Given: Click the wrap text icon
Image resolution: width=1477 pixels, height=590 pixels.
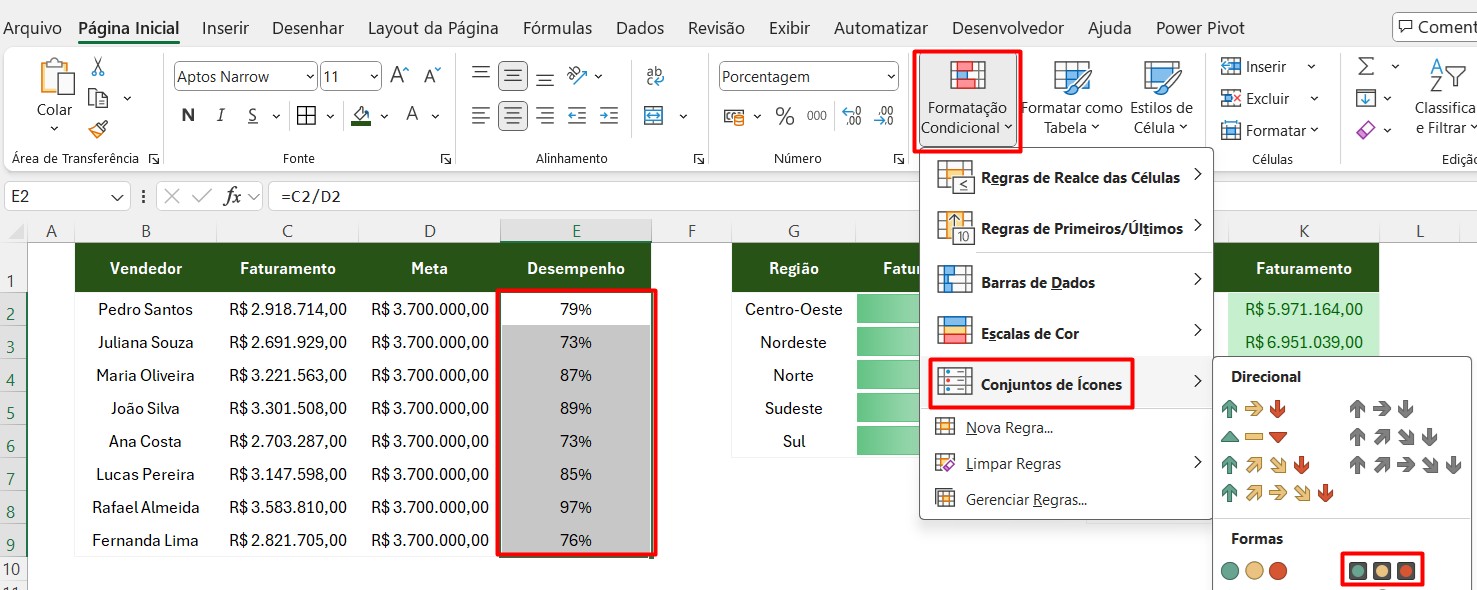Looking at the screenshot, I should point(655,76).
